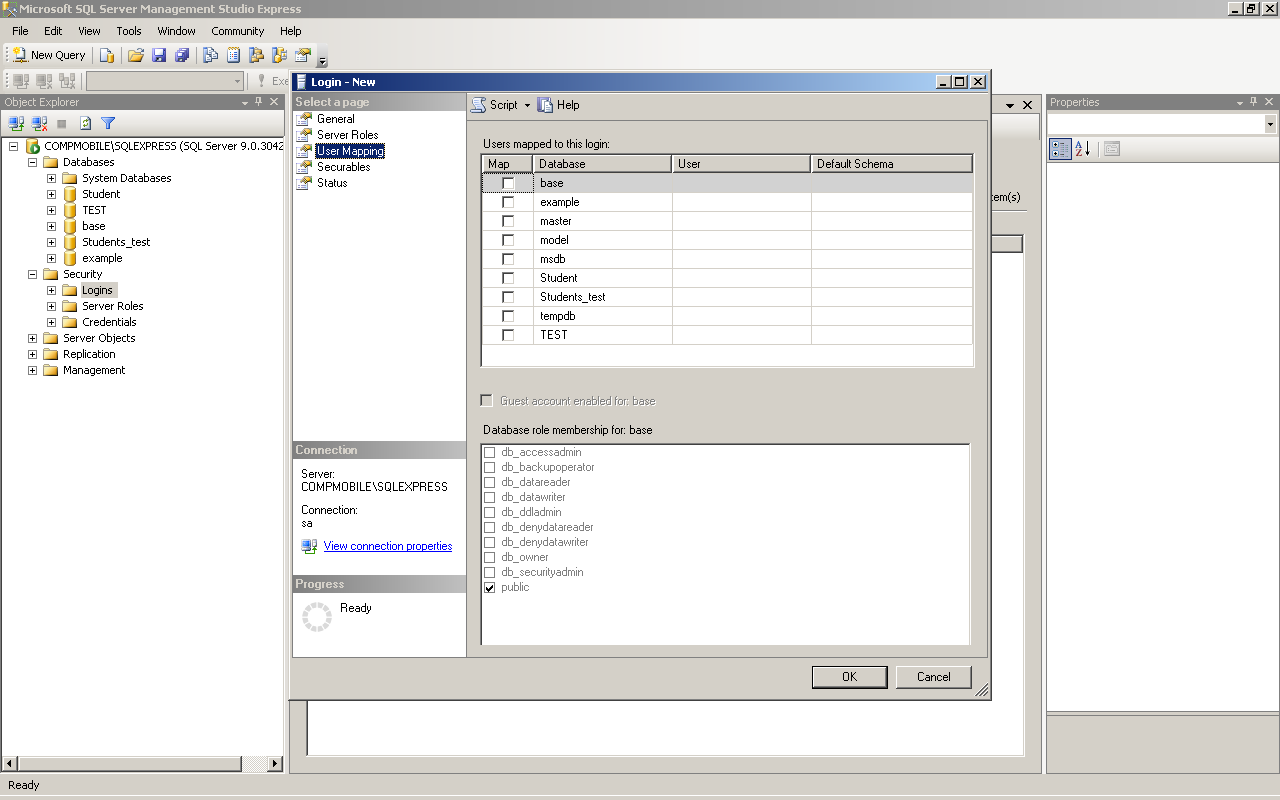The image size is (1280, 800).
Task: Check the Map box for tempdb
Action: click(x=508, y=316)
